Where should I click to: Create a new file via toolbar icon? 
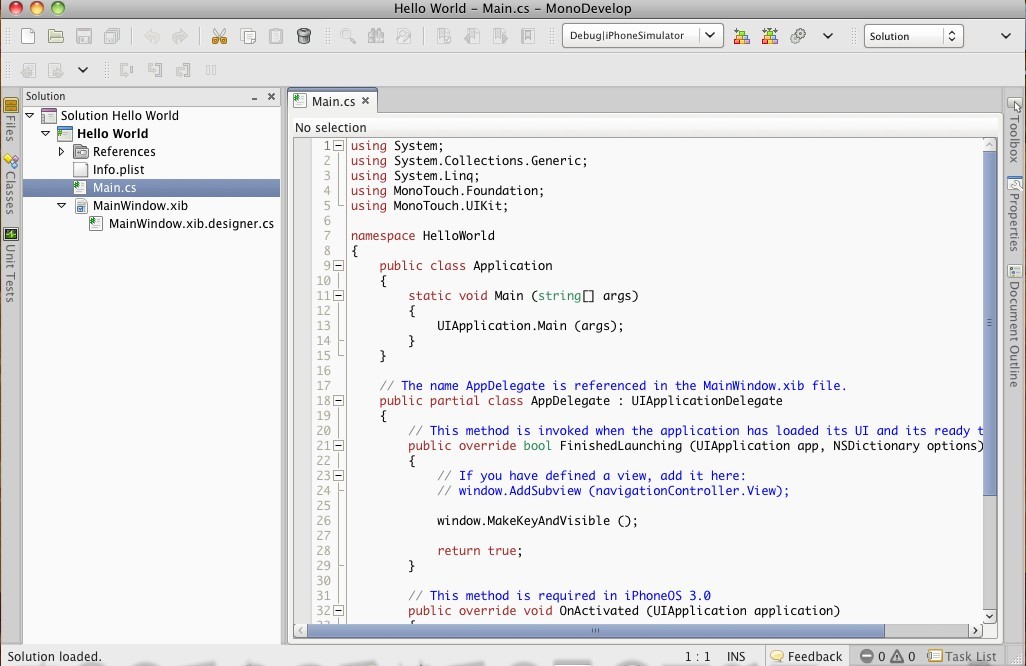tap(28, 36)
